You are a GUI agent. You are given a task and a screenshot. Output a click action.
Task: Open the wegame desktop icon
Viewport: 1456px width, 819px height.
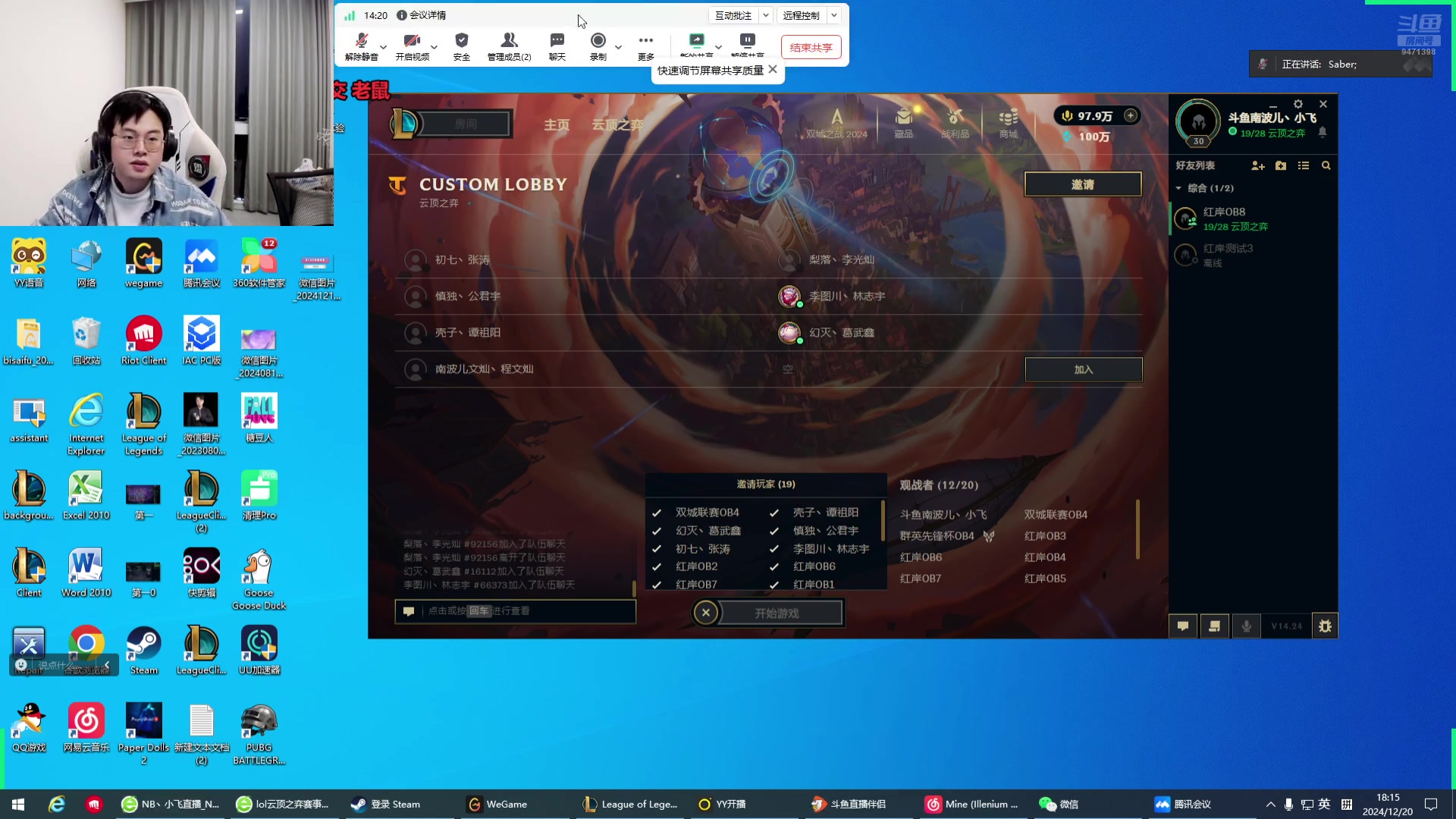click(144, 263)
